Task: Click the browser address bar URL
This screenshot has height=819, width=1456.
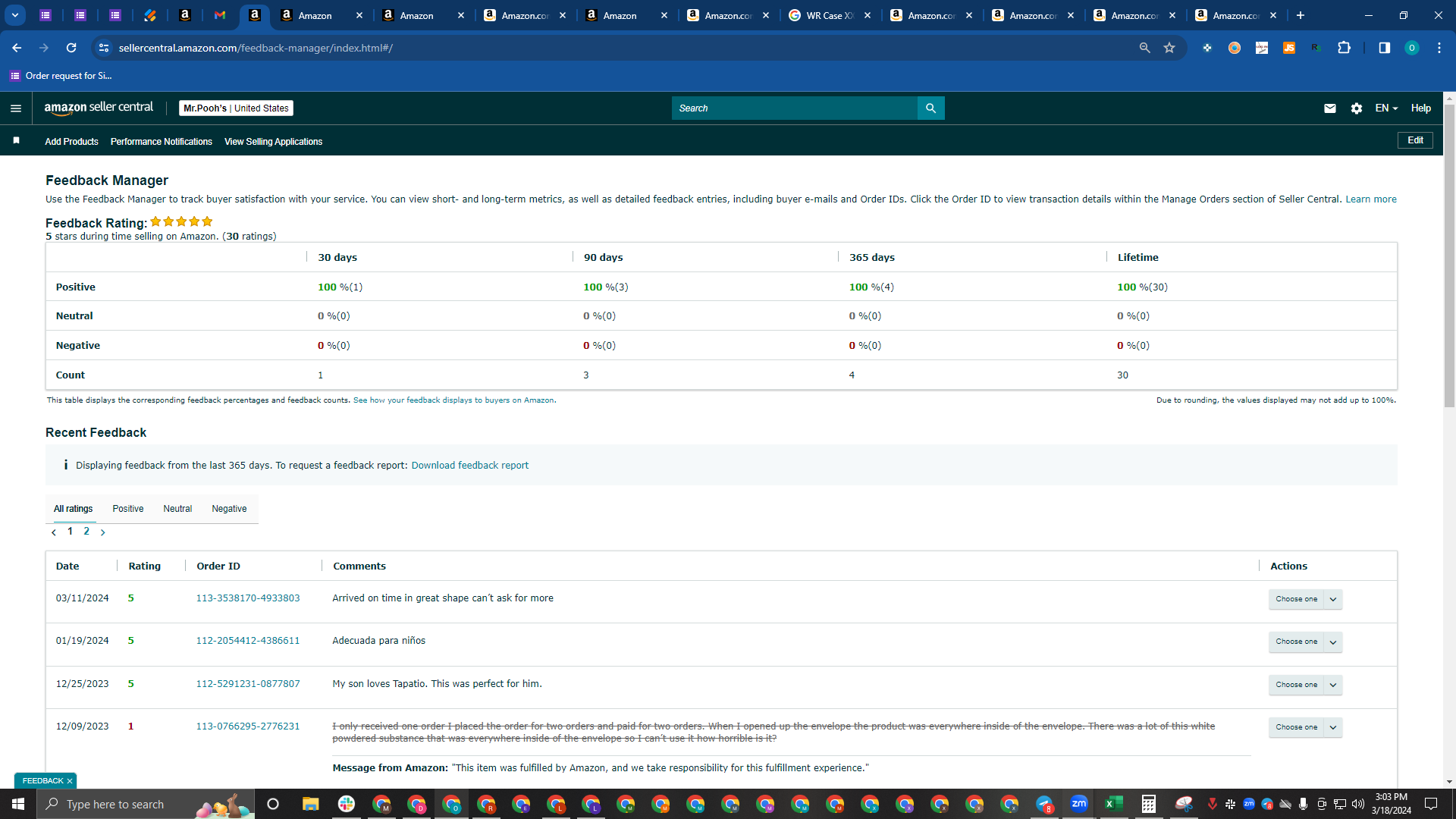Action: click(256, 48)
